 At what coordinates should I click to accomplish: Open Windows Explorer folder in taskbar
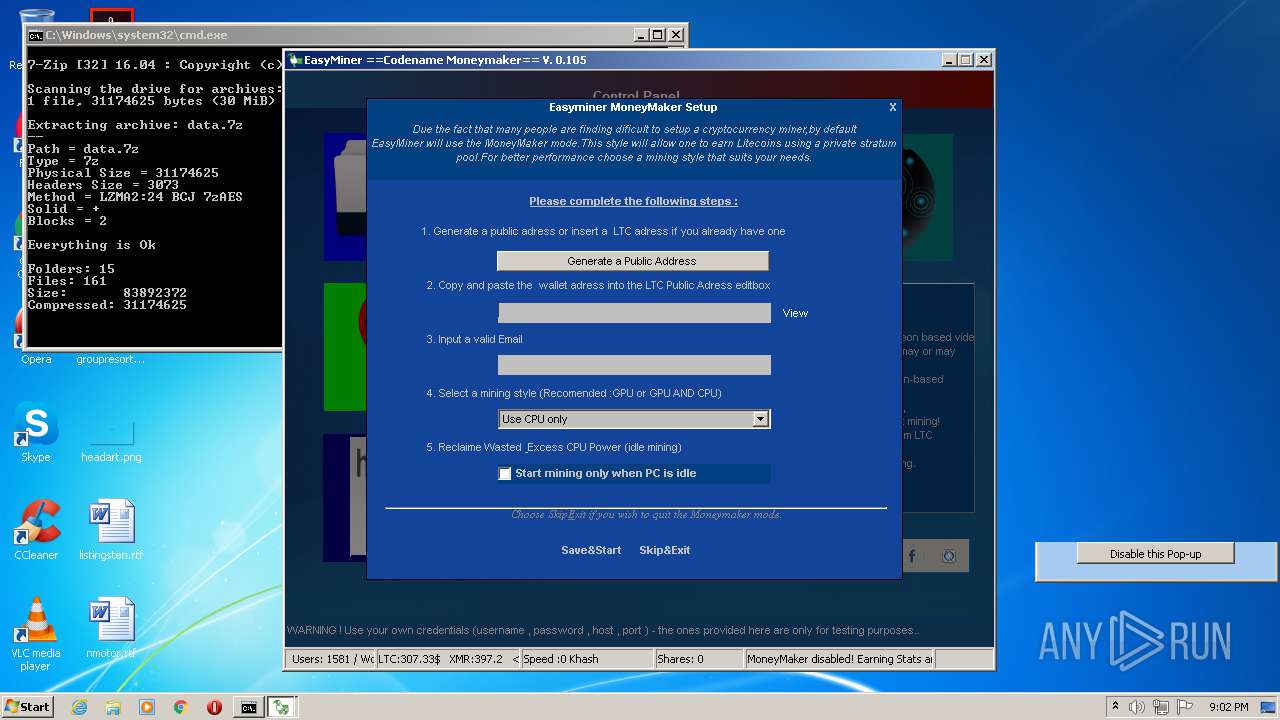click(113, 707)
